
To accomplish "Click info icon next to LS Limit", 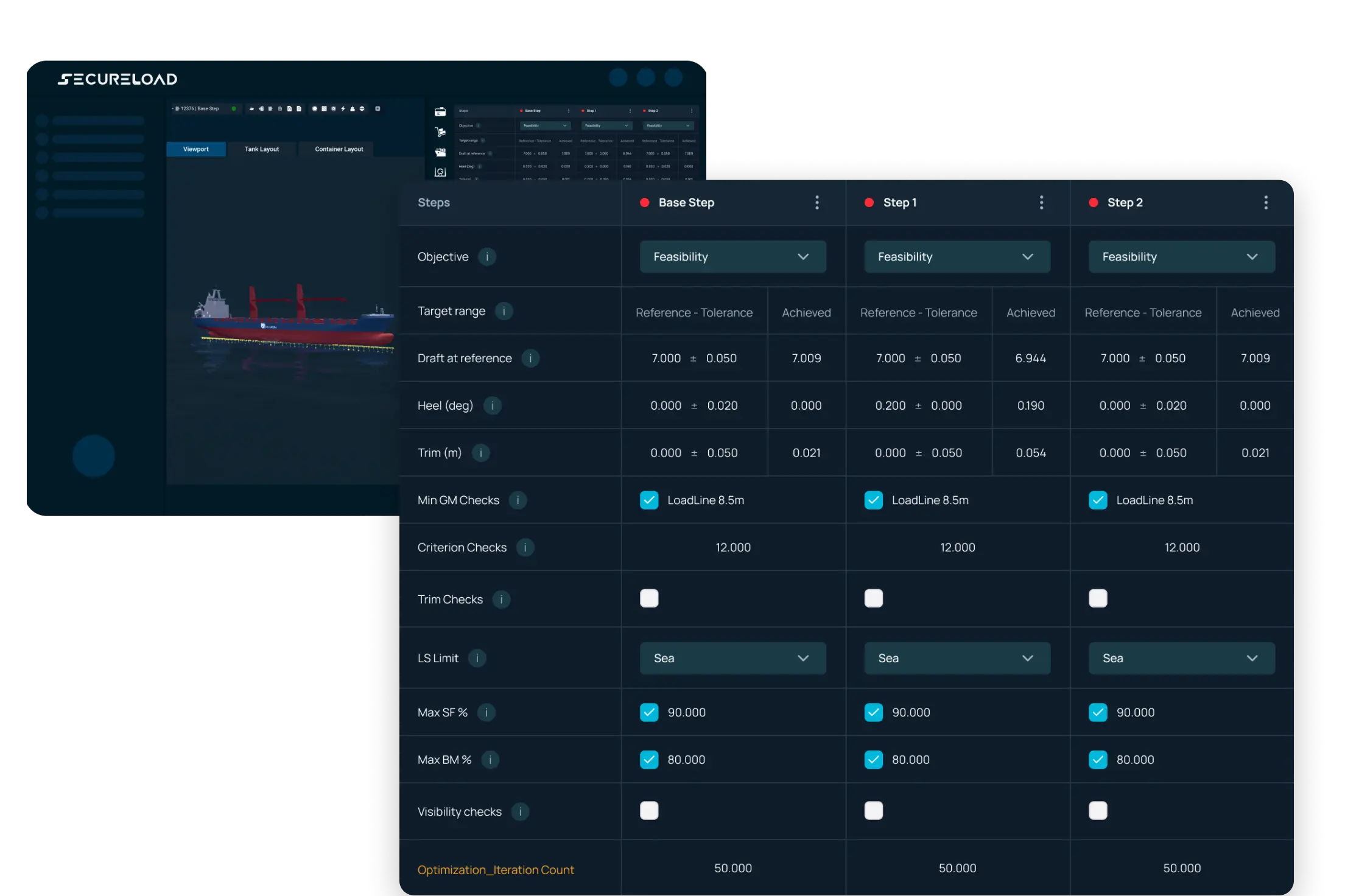I will coord(477,658).
